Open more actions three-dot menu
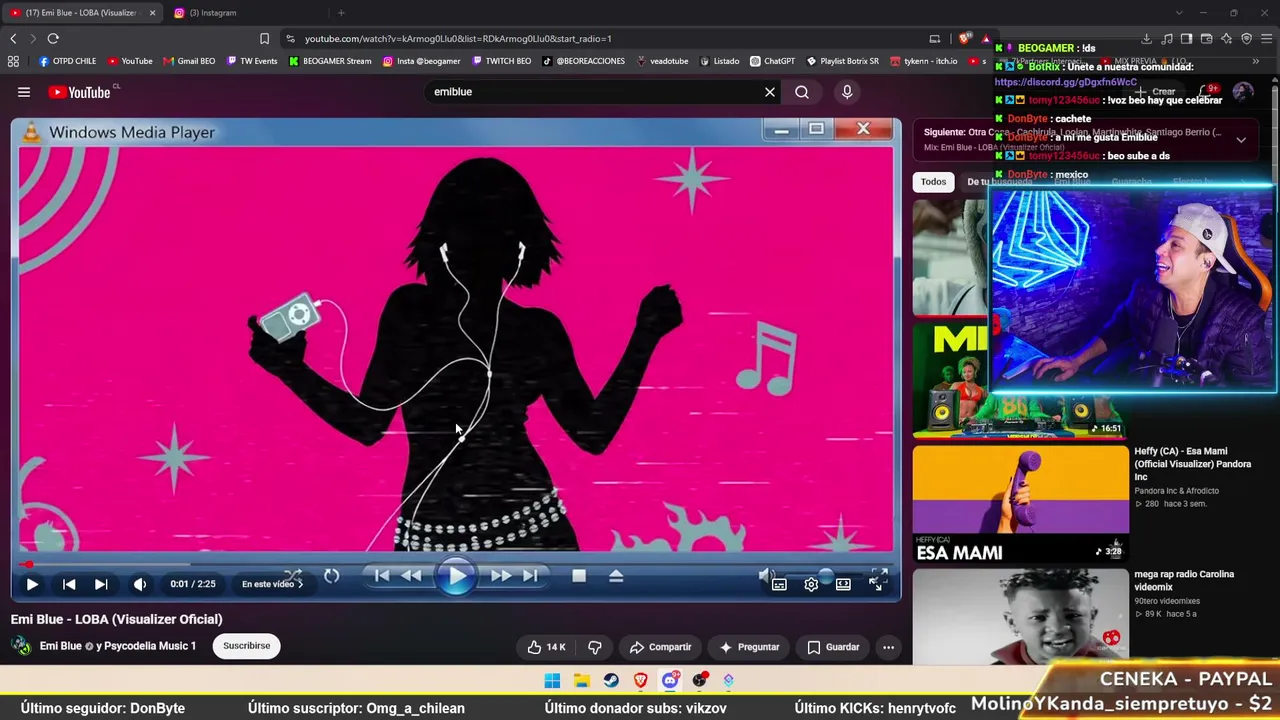The height and width of the screenshot is (720, 1280). point(888,647)
